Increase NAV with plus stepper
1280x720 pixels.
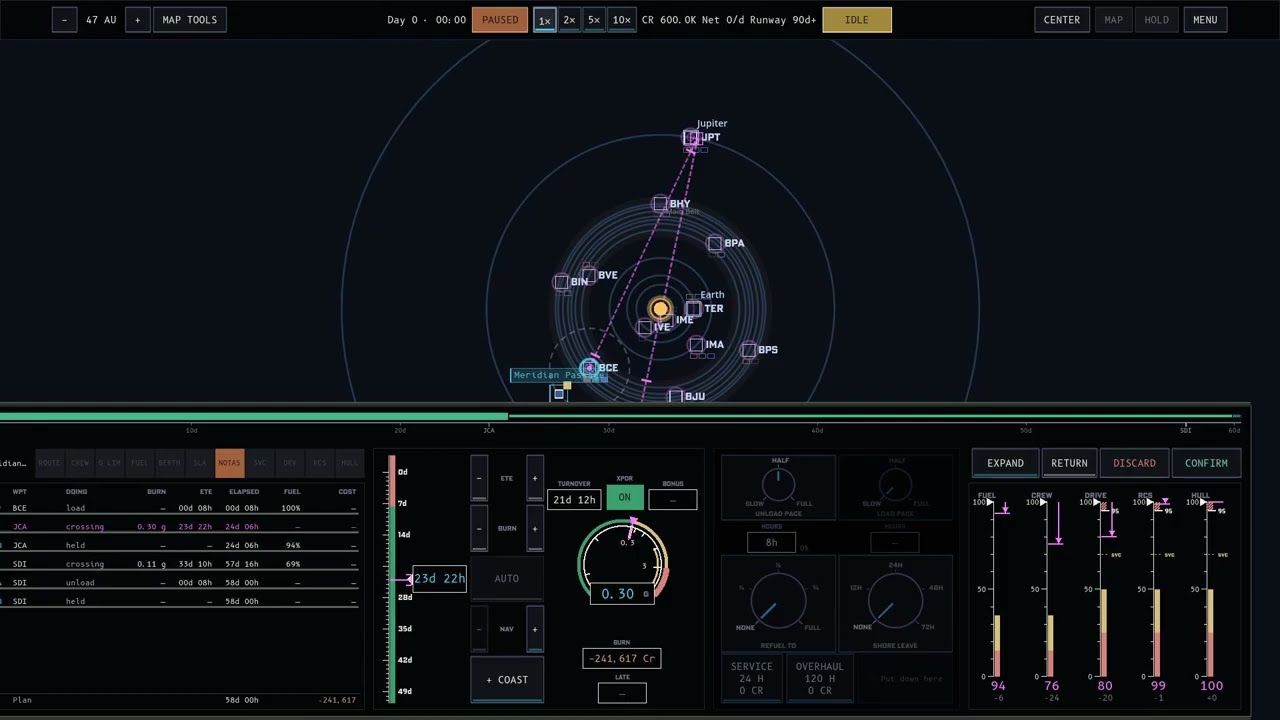click(x=535, y=629)
